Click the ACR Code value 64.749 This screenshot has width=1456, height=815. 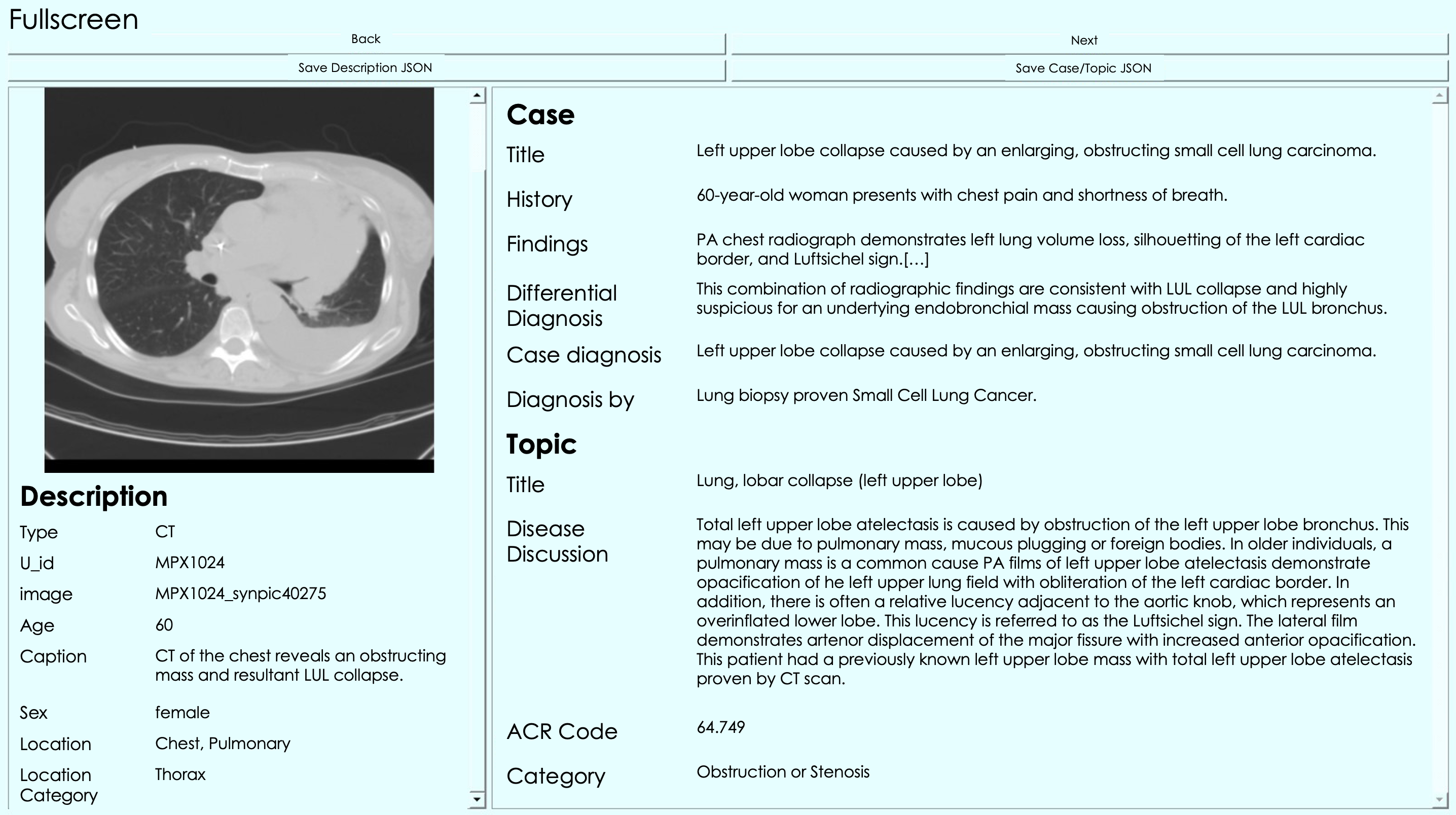[x=720, y=727]
